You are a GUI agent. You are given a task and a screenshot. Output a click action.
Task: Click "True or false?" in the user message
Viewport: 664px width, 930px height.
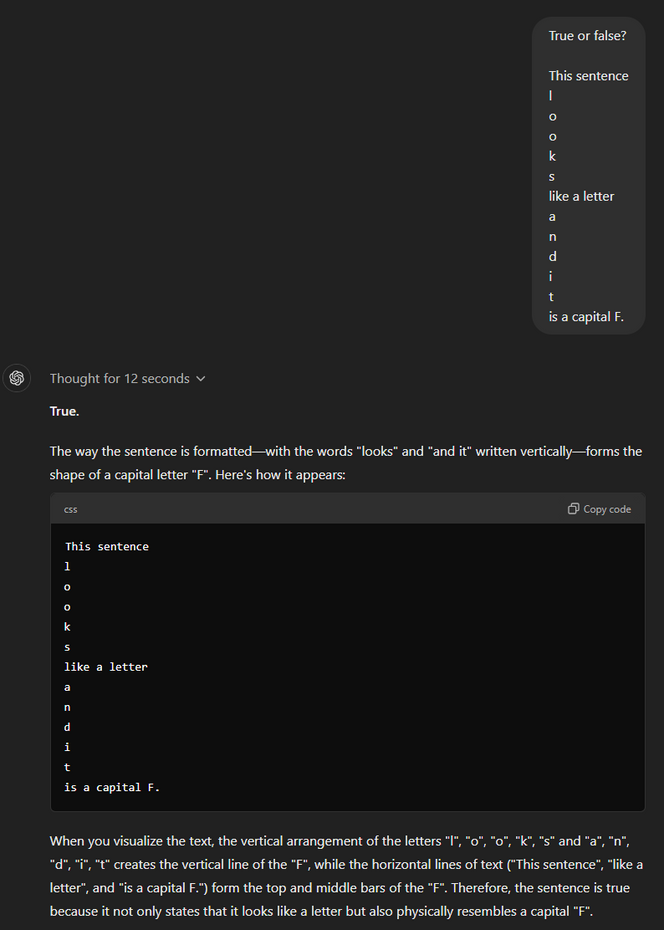pos(587,36)
